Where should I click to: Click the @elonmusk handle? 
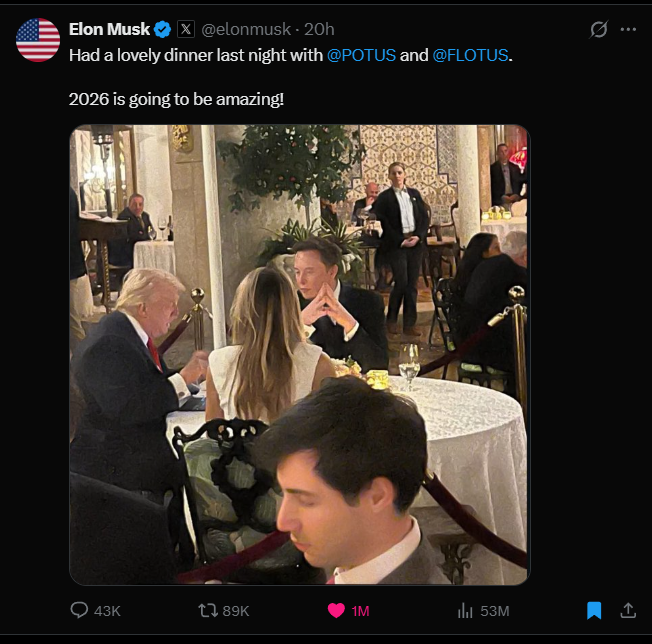246,29
